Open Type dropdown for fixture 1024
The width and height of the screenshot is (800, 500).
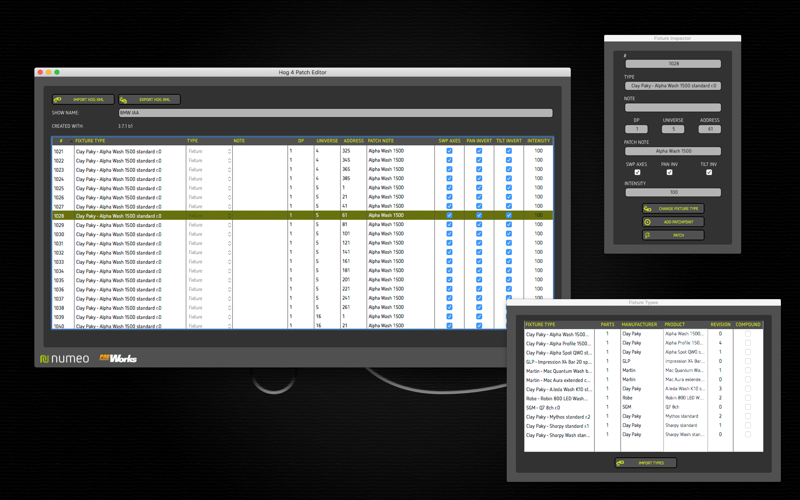pyautogui.click(x=209, y=179)
